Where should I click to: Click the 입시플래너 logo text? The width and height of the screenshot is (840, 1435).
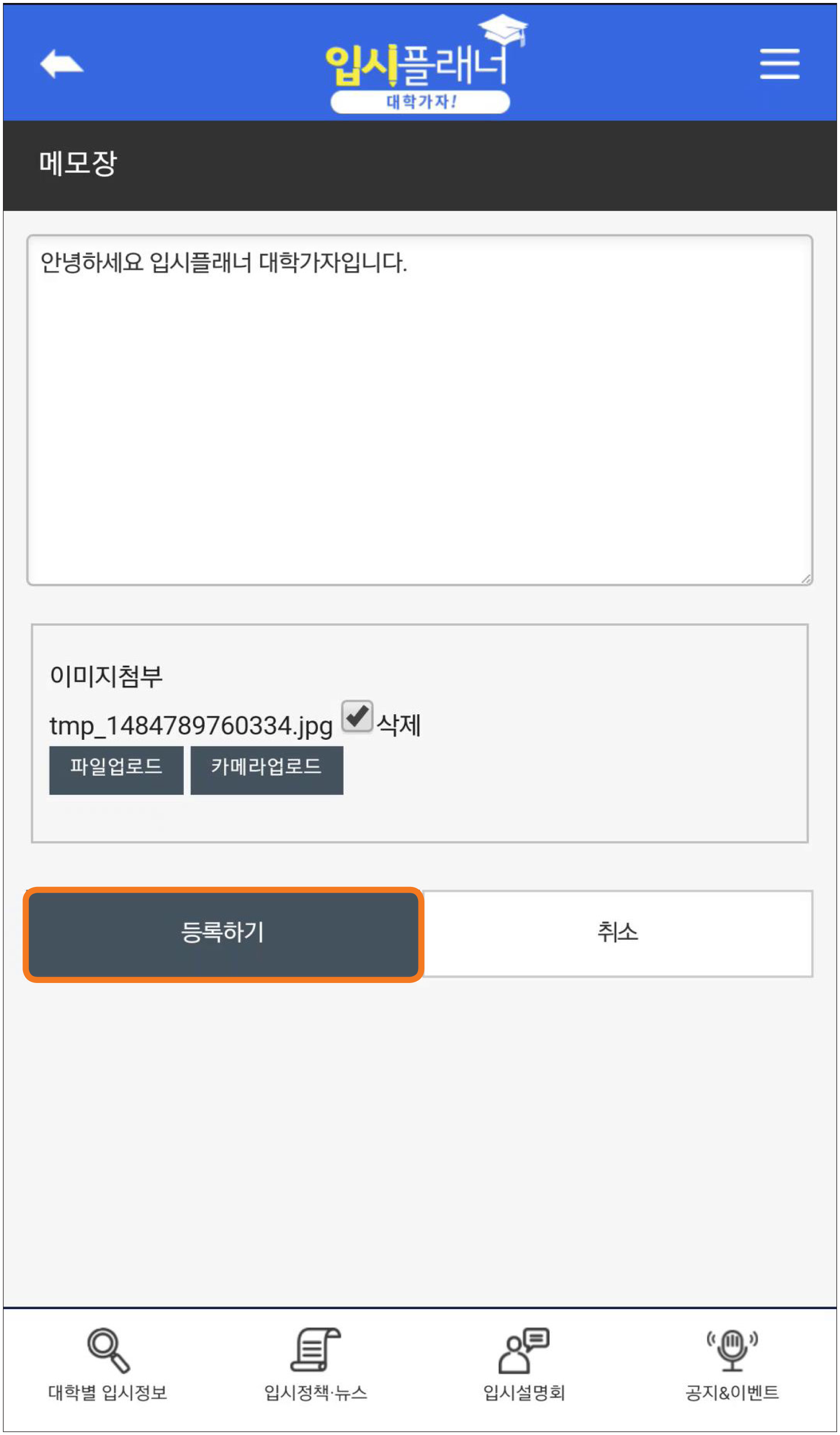point(417,66)
